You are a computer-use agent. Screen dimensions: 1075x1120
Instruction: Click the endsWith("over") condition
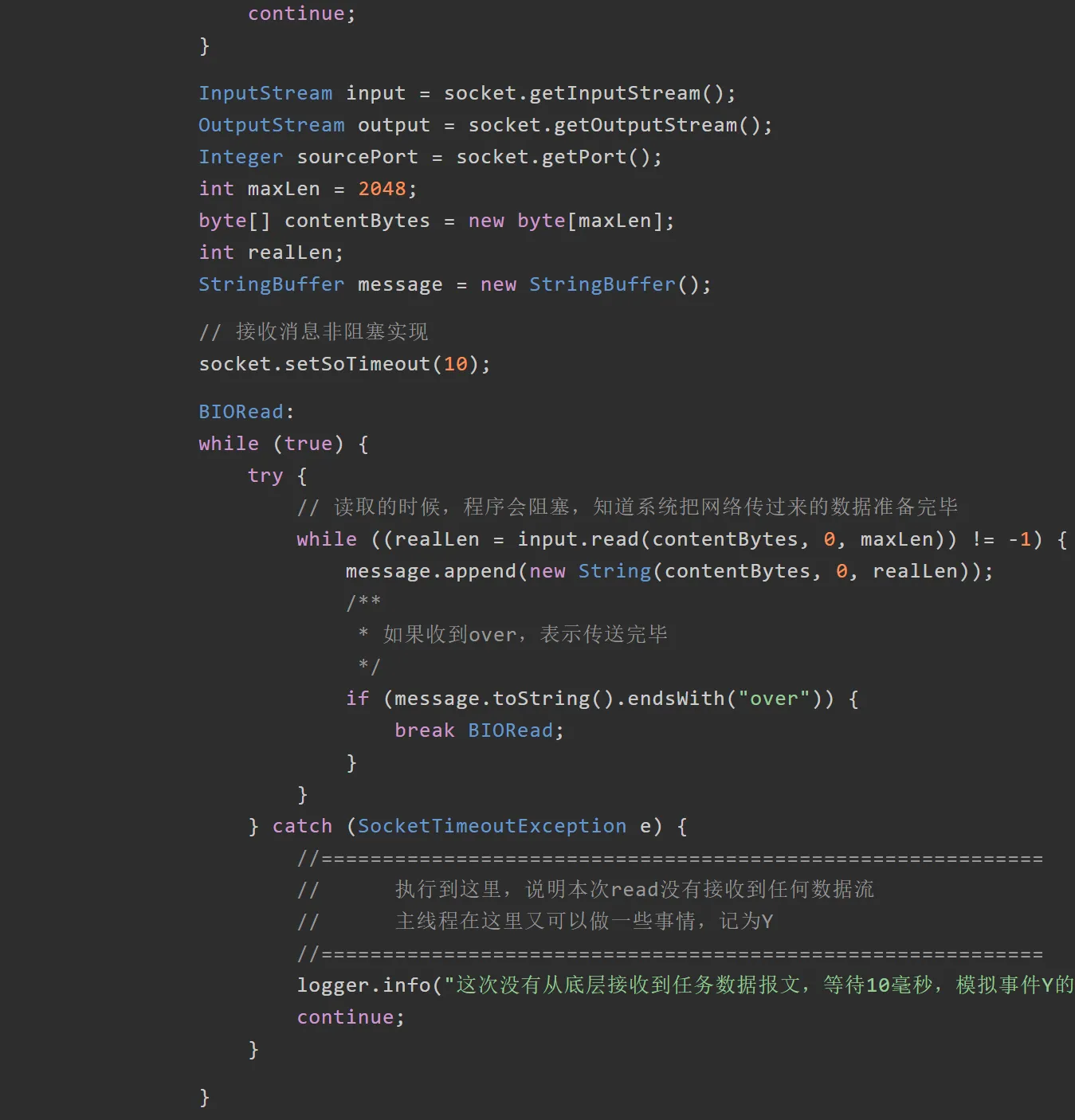pos(724,699)
